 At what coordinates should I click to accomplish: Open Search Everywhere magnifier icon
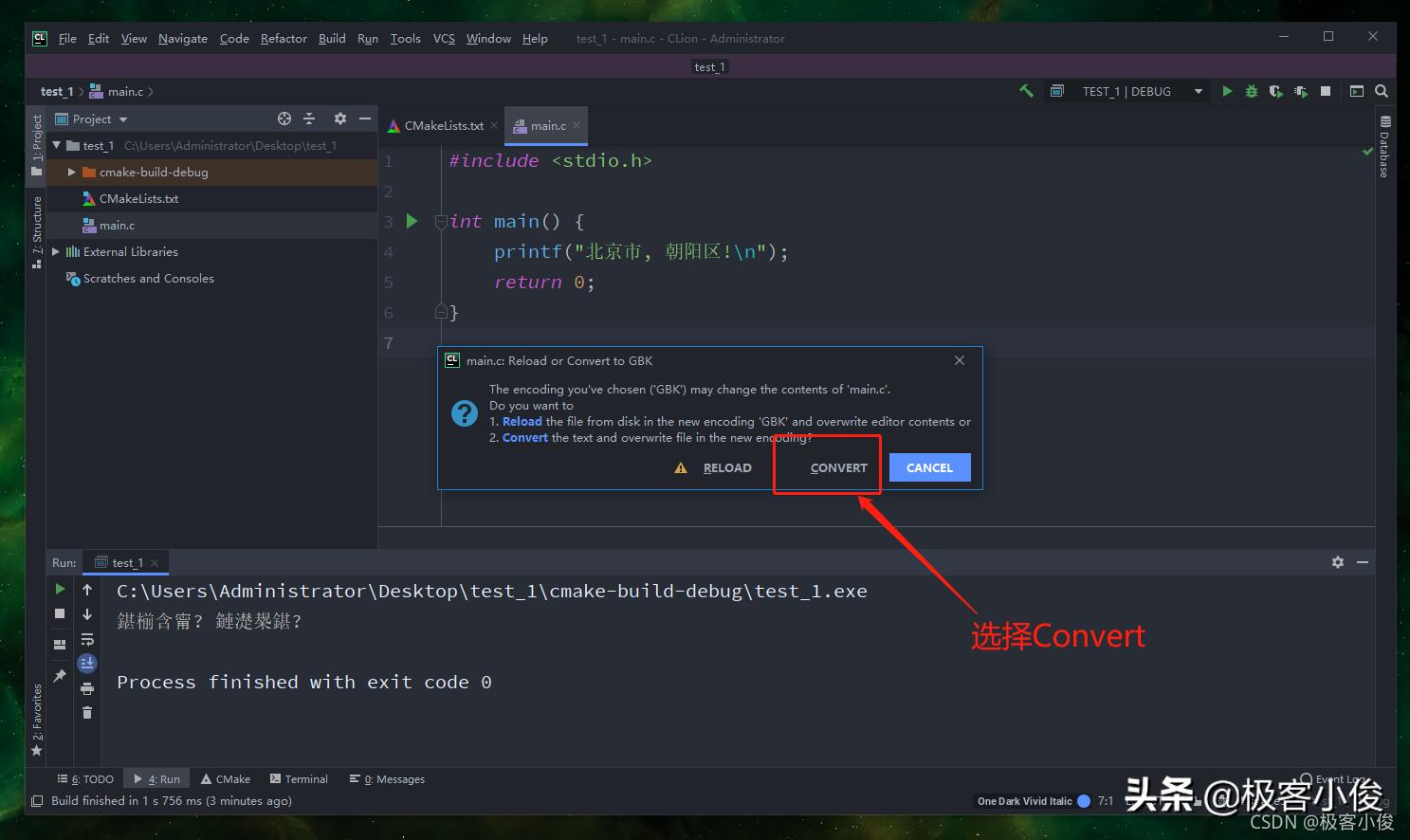click(x=1382, y=91)
